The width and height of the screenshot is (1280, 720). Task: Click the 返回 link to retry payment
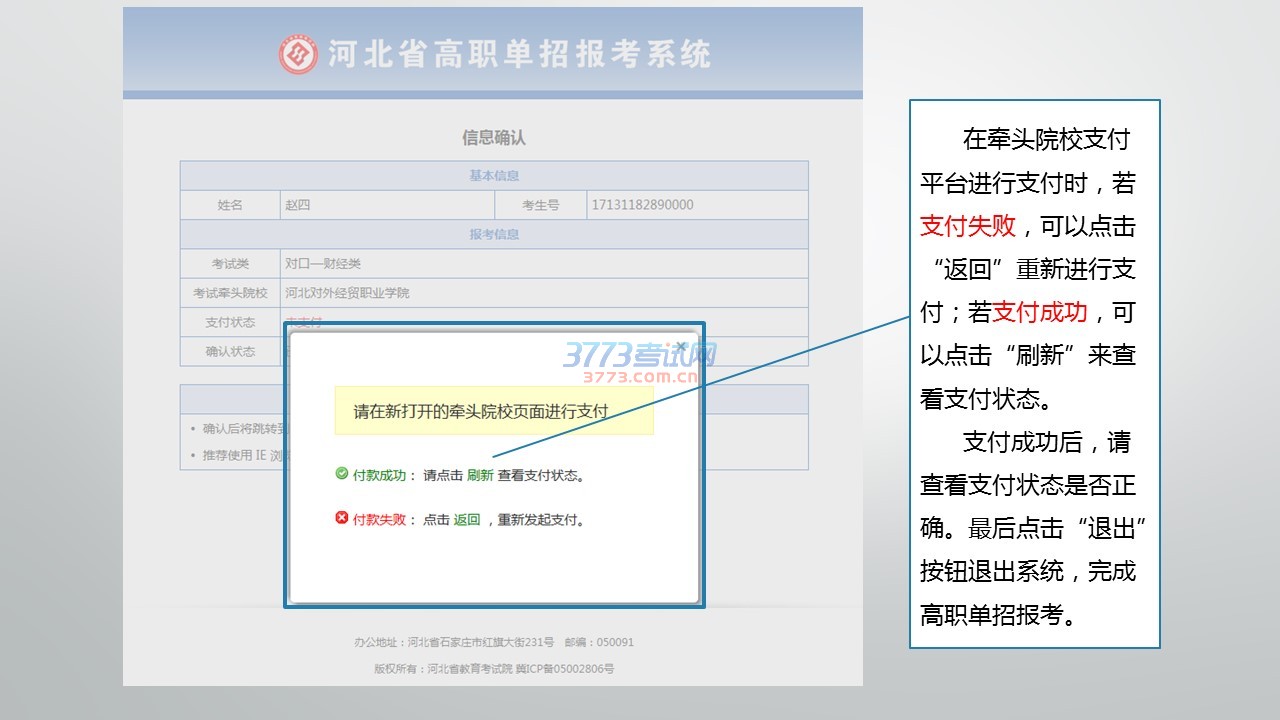tap(467, 519)
